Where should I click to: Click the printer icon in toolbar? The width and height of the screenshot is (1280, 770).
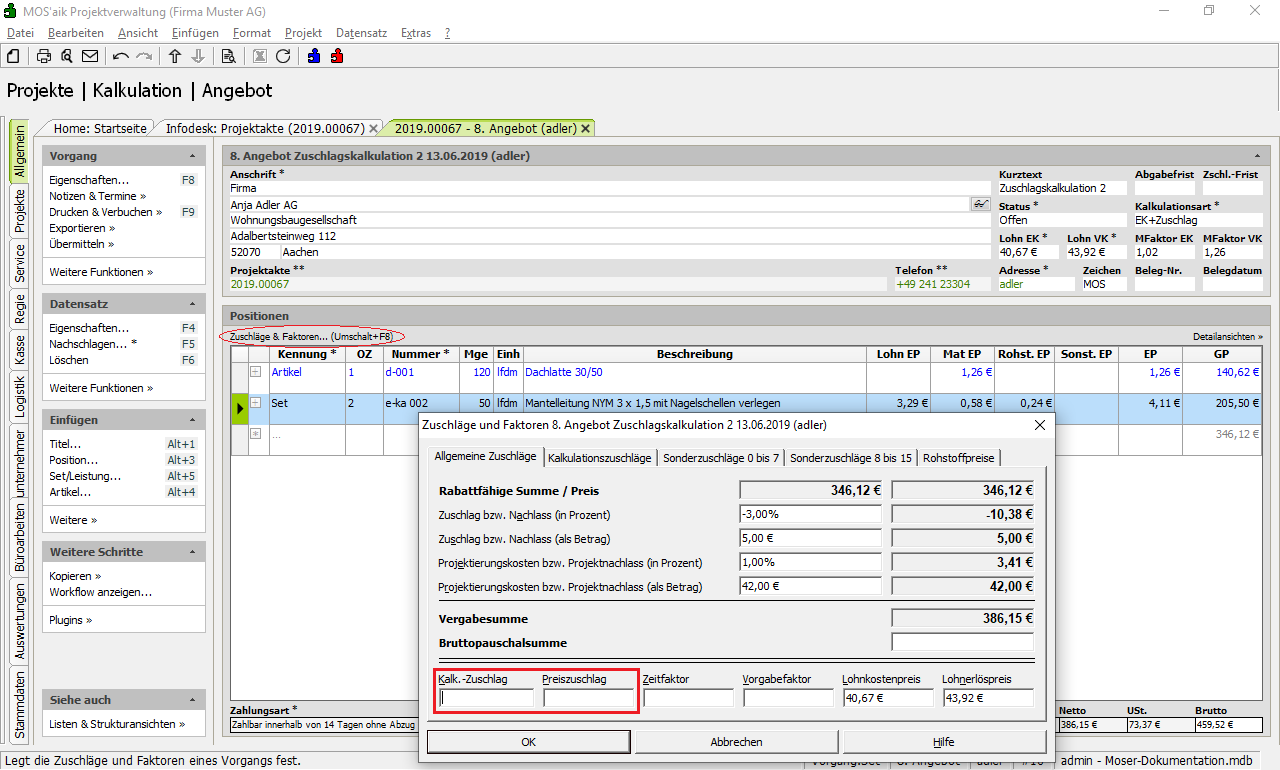tap(44, 56)
